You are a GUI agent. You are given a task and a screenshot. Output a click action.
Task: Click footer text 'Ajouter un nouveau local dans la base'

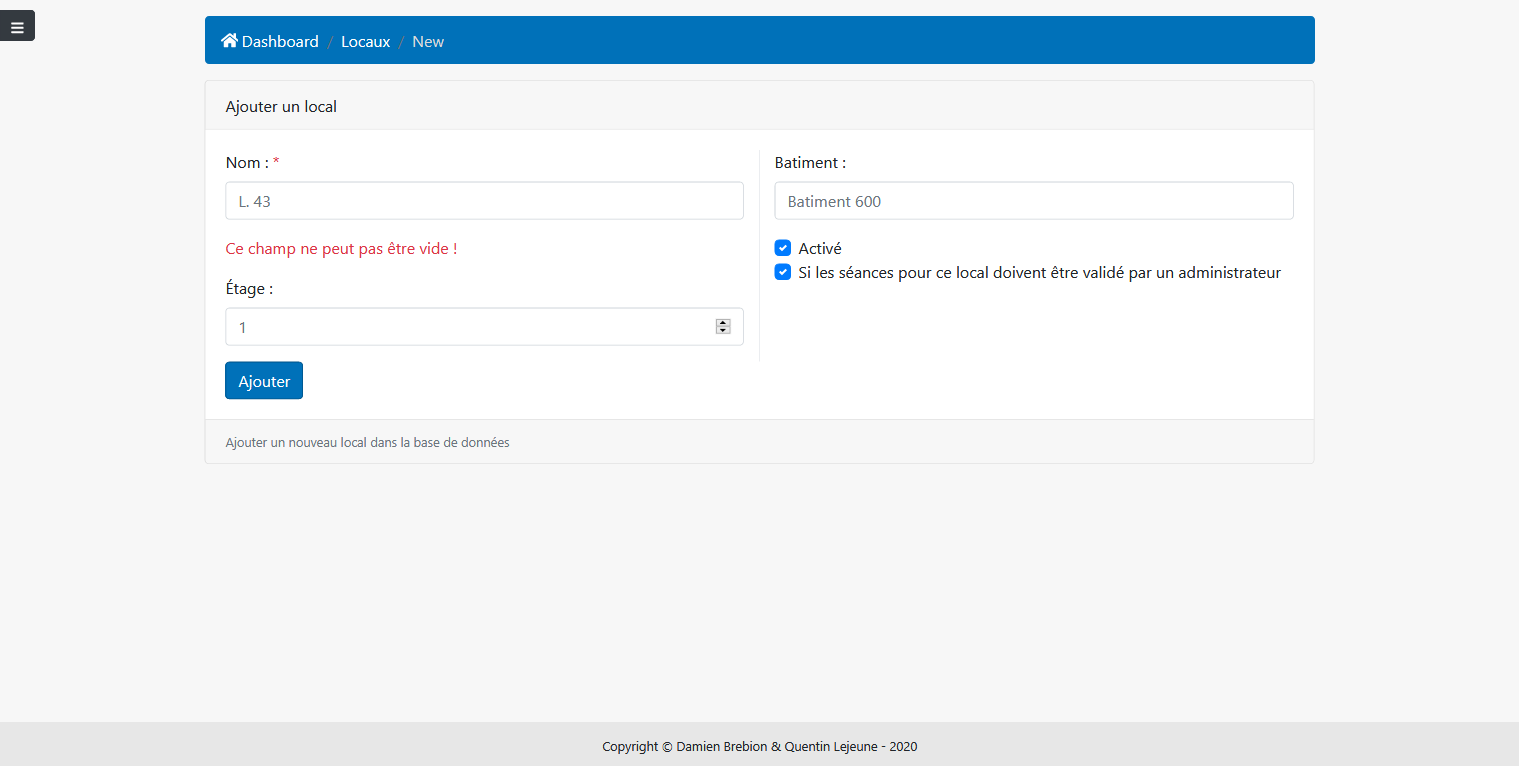(367, 442)
